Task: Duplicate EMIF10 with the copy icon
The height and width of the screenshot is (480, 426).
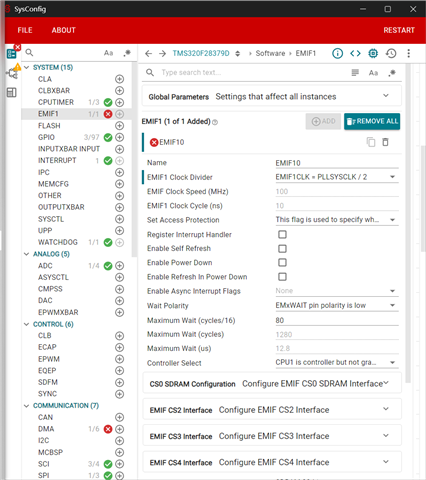Action: click(x=371, y=142)
